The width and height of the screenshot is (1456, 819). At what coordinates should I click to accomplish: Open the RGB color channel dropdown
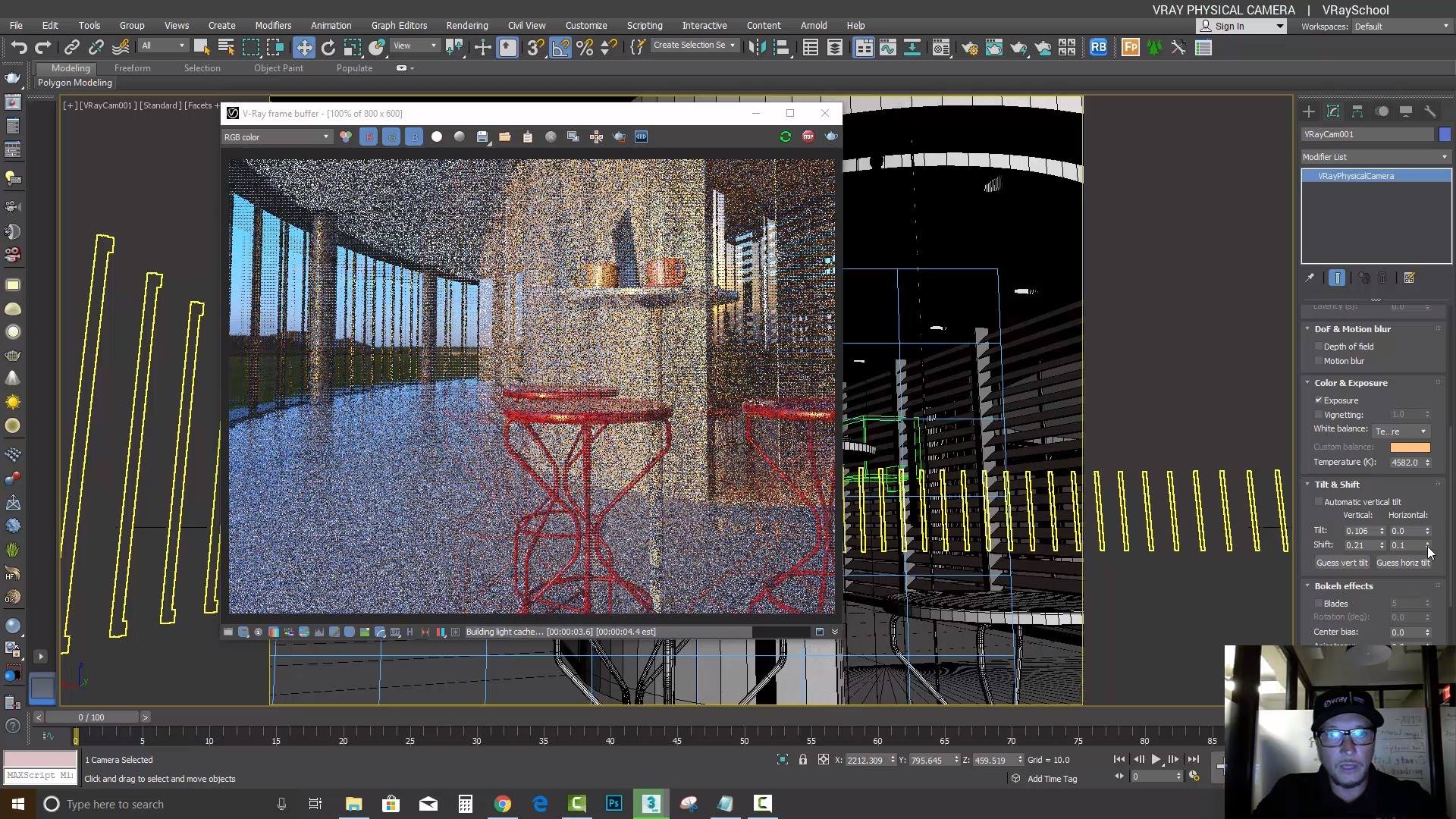(x=276, y=137)
